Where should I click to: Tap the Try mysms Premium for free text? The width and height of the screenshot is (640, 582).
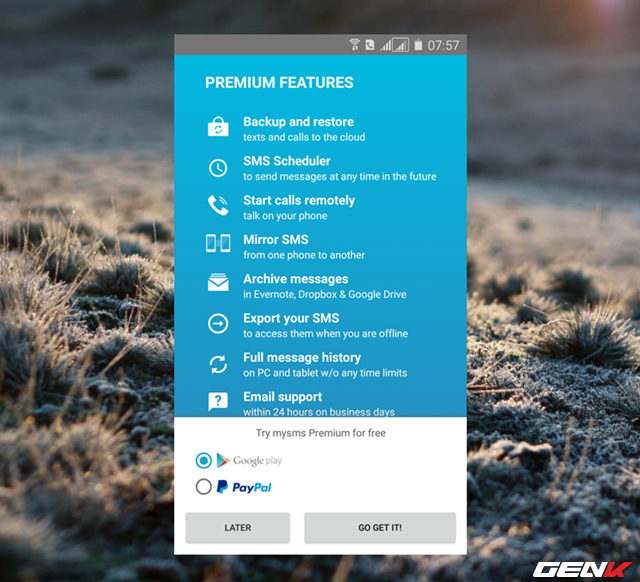[320, 433]
